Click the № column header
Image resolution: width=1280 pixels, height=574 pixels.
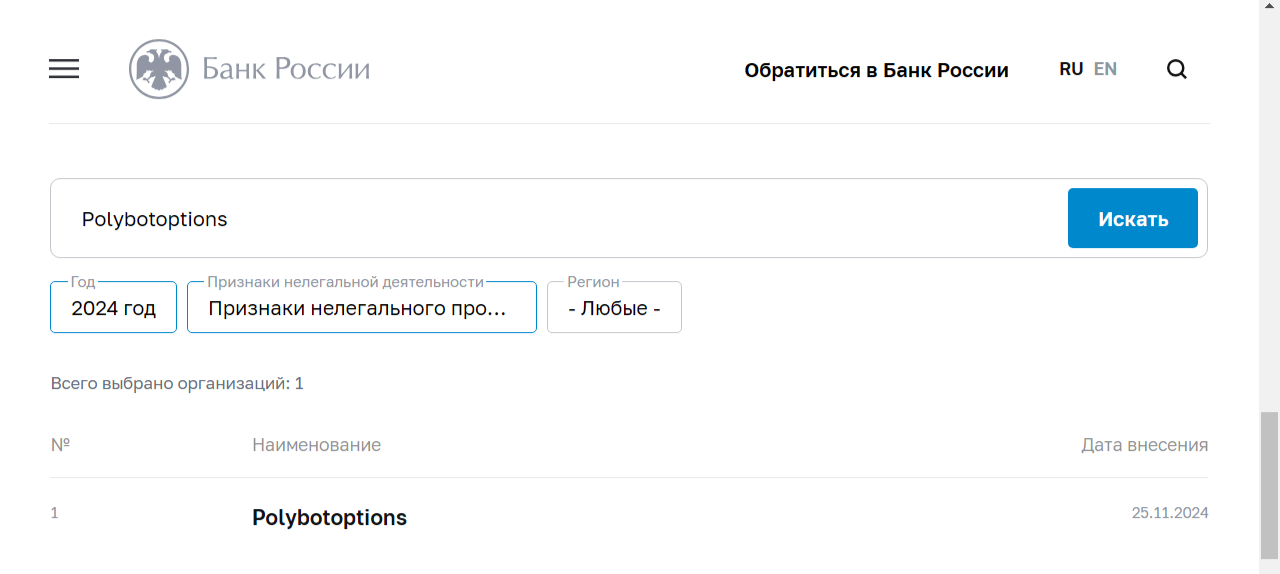(60, 444)
